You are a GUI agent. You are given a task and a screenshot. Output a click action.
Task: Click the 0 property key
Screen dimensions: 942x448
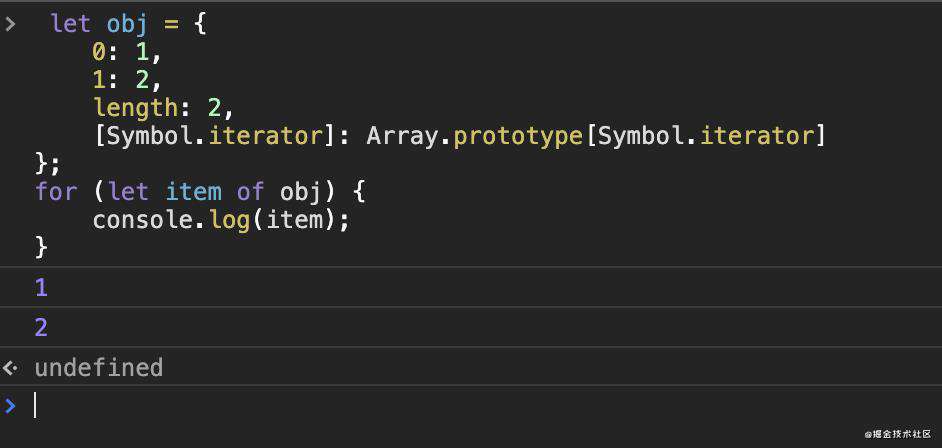99,53
